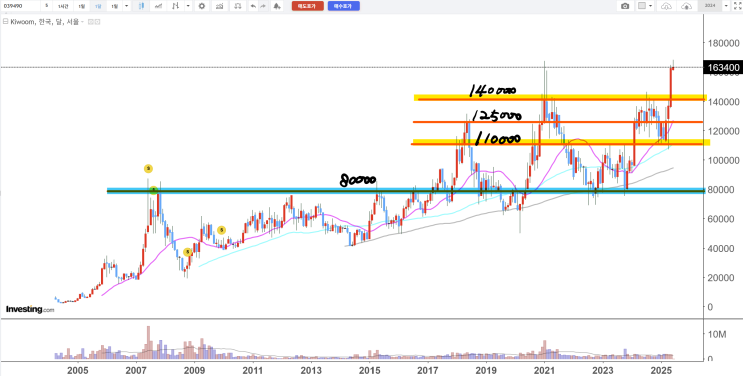Click the yellow S marker above 2007 peak
743x376 pixels.
[x=148, y=168]
